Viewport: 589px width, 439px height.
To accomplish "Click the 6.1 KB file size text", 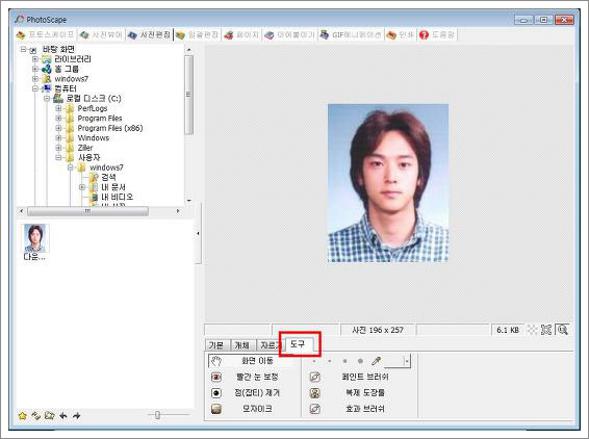I will (x=507, y=330).
